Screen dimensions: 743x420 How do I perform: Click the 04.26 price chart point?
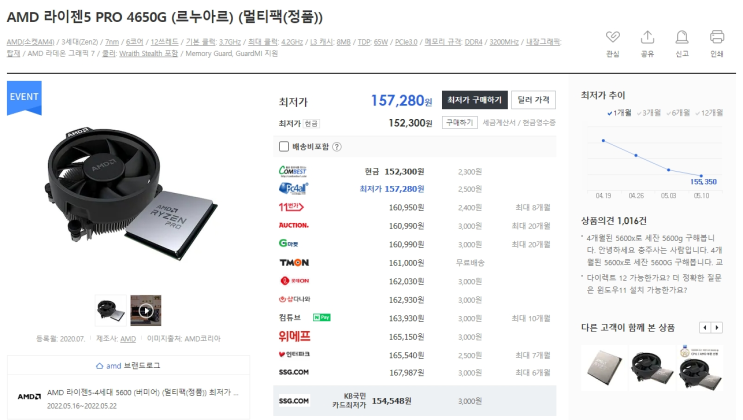pos(636,155)
